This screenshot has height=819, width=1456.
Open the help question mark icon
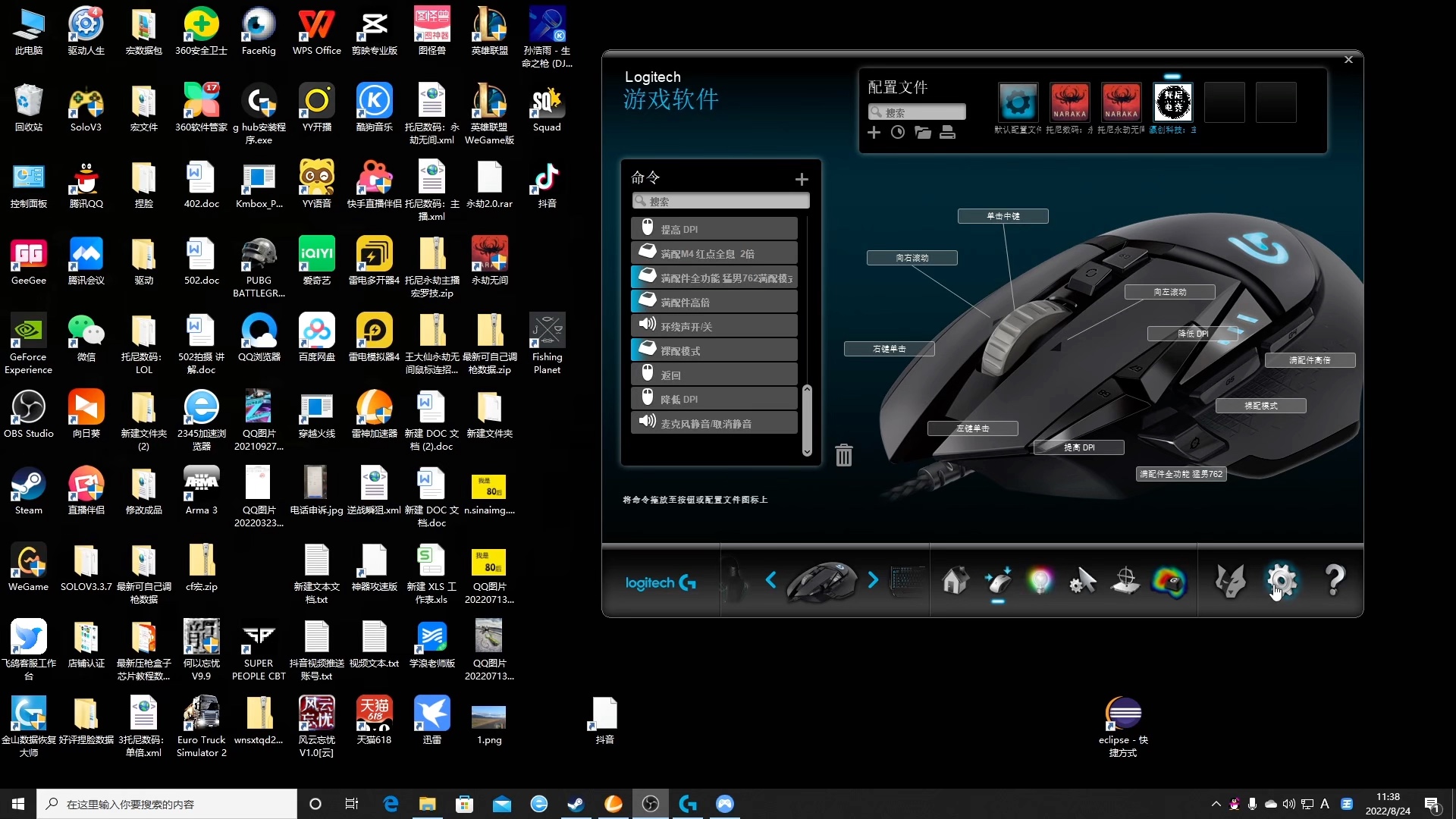point(1335,582)
